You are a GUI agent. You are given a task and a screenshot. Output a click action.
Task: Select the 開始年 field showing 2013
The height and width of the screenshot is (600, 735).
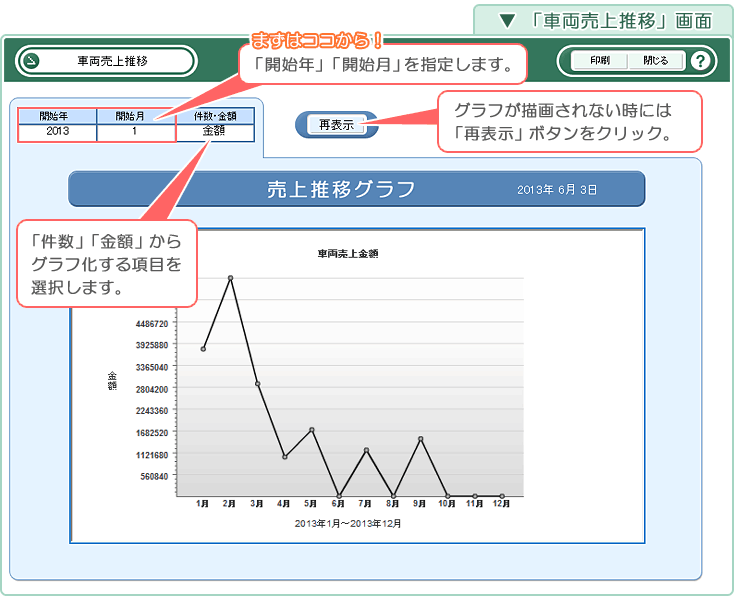[57, 132]
